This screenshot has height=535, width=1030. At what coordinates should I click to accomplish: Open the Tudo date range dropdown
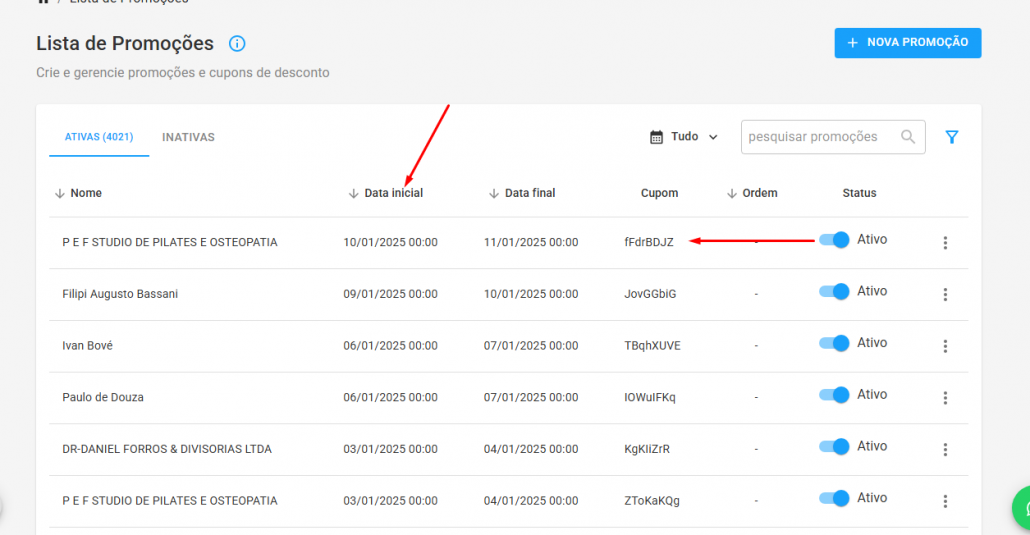(684, 137)
